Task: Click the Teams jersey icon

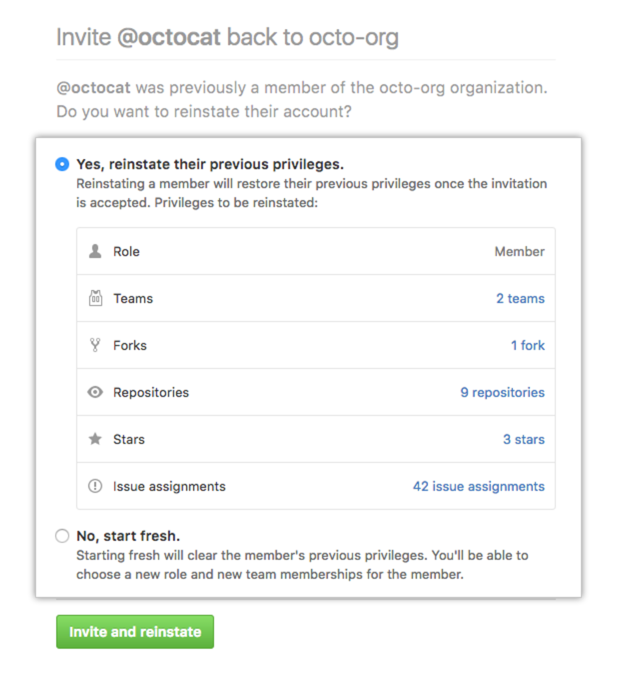Action: [x=95, y=298]
